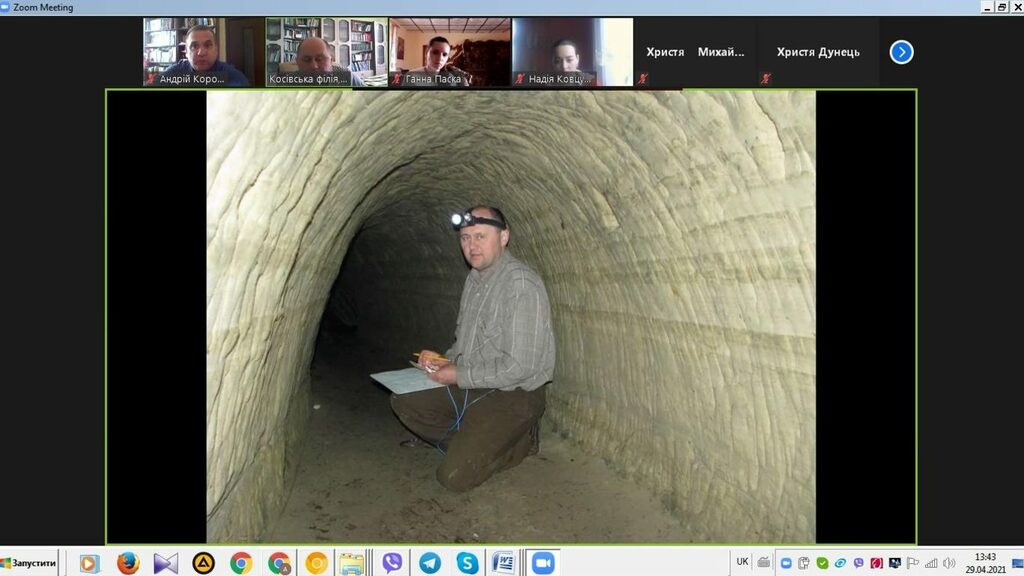Select the Христя Дунець participant tile

pyautogui.click(x=818, y=52)
